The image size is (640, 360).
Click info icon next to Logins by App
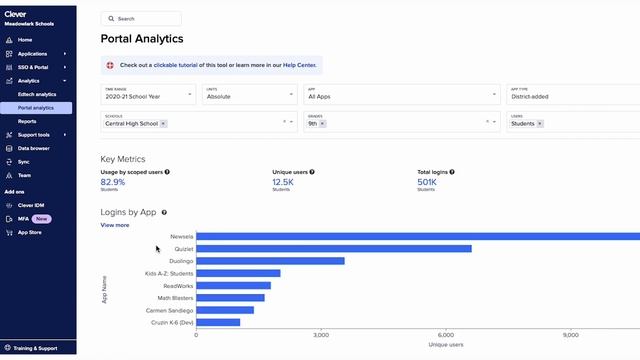pyautogui.click(x=164, y=212)
